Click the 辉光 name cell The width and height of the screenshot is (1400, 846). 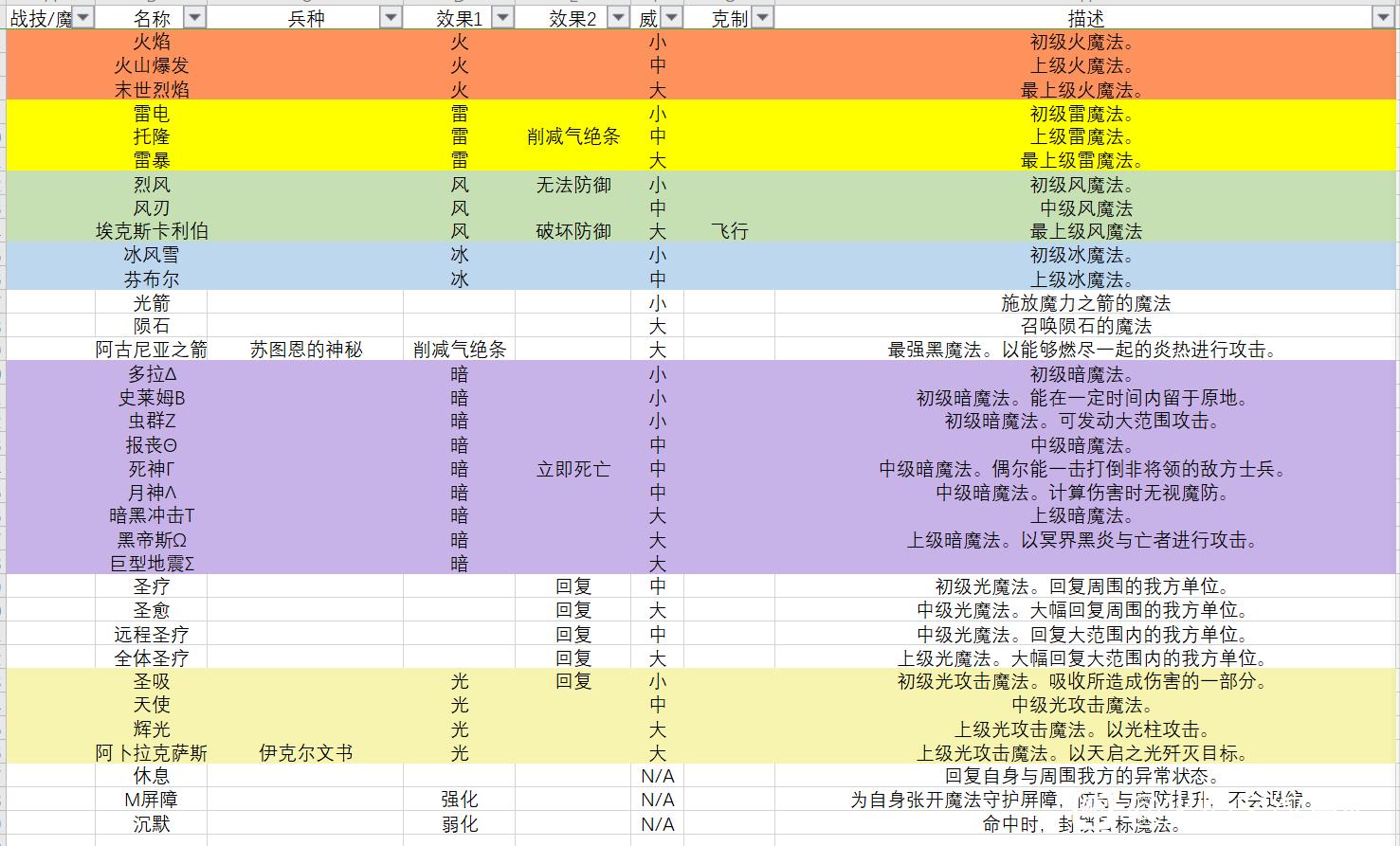(x=152, y=729)
